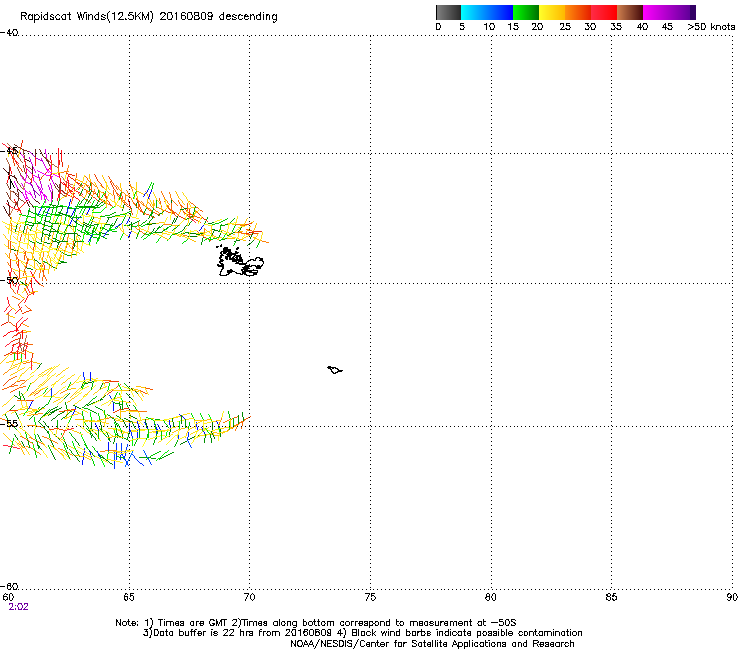The image size is (740, 650).
Task: Click the legend scale label '35'
Action: pos(616,27)
